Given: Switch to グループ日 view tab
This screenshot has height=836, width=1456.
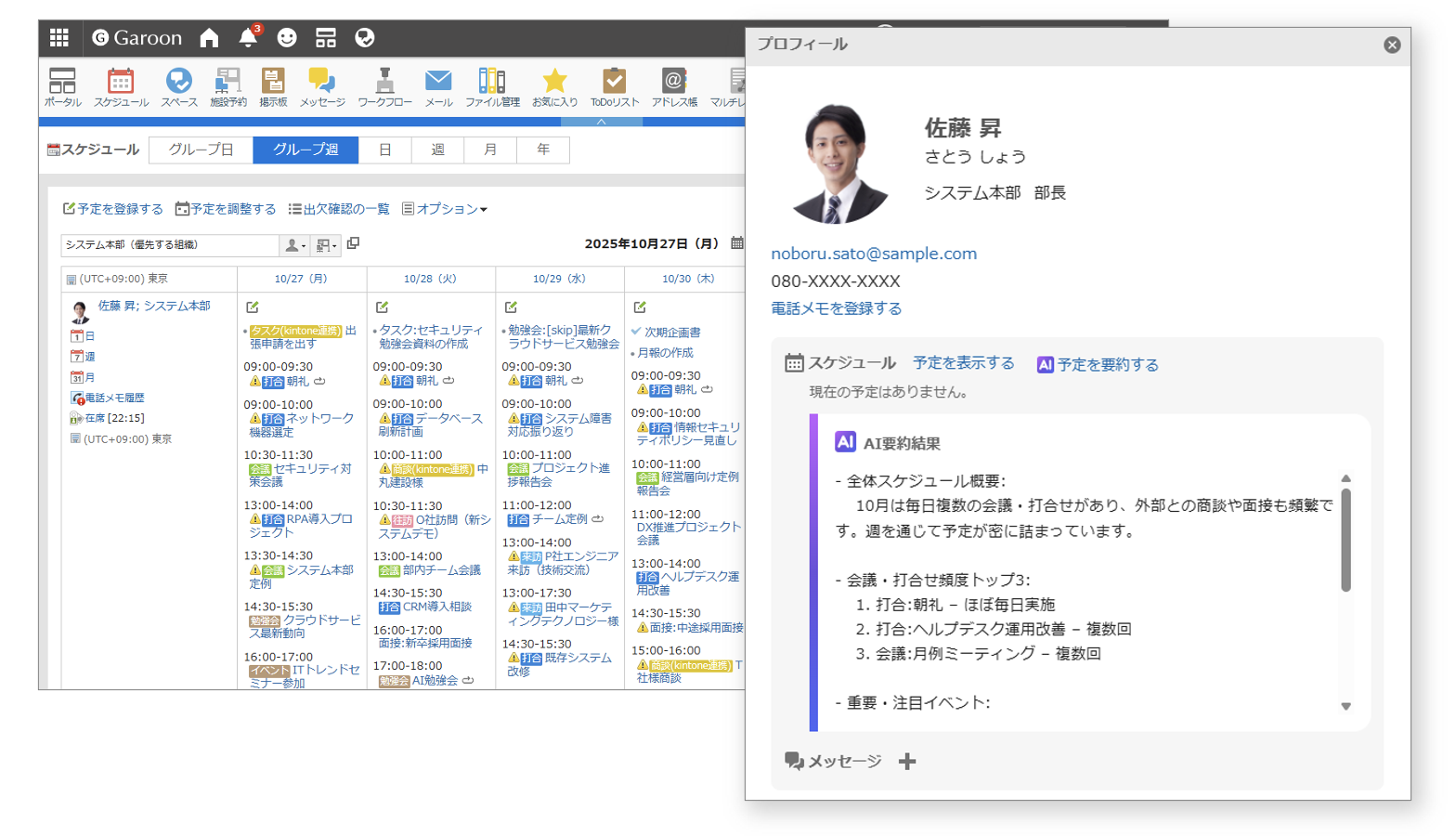Looking at the screenshot, I should (201, 150).
